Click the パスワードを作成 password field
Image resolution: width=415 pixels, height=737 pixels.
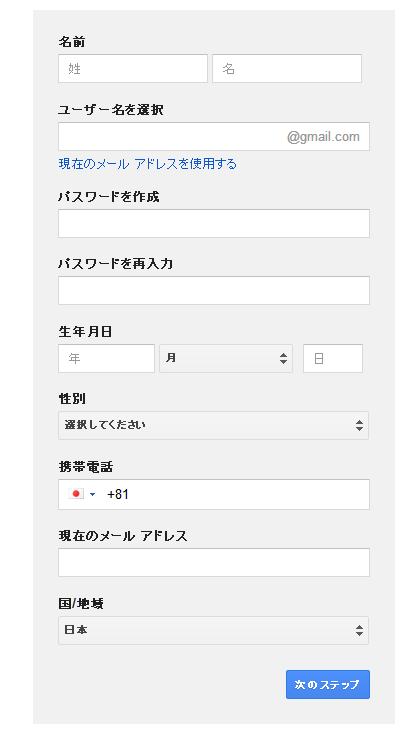coord(214,223)
